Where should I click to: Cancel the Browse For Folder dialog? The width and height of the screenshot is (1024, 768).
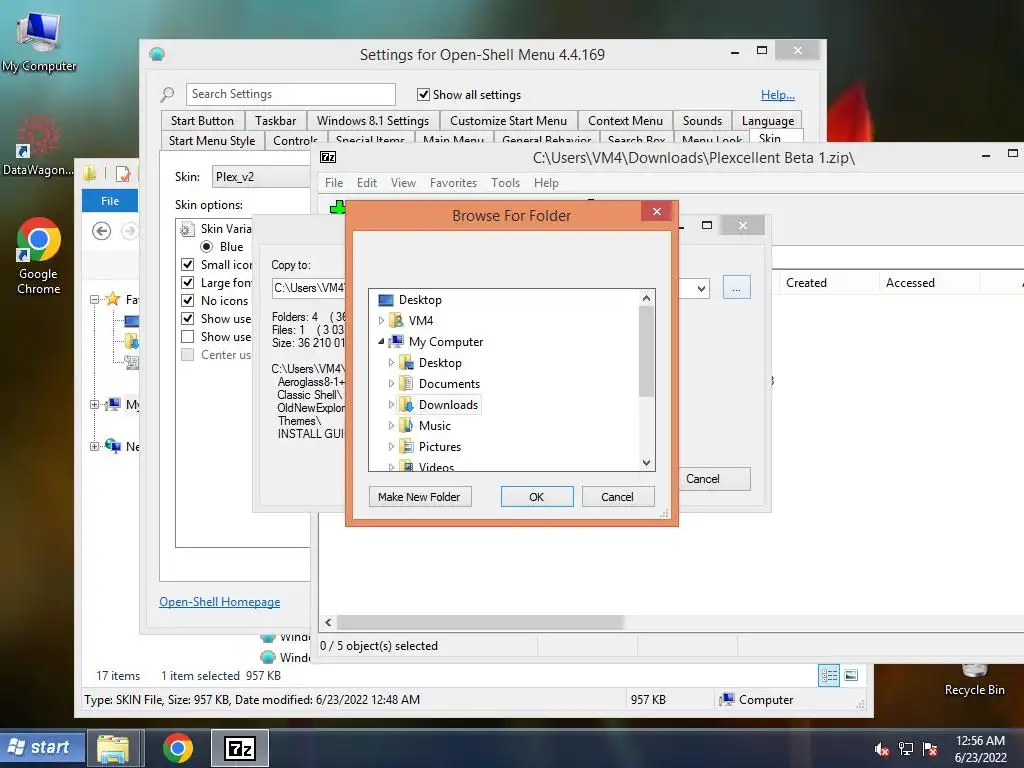[x=617, y=496]
